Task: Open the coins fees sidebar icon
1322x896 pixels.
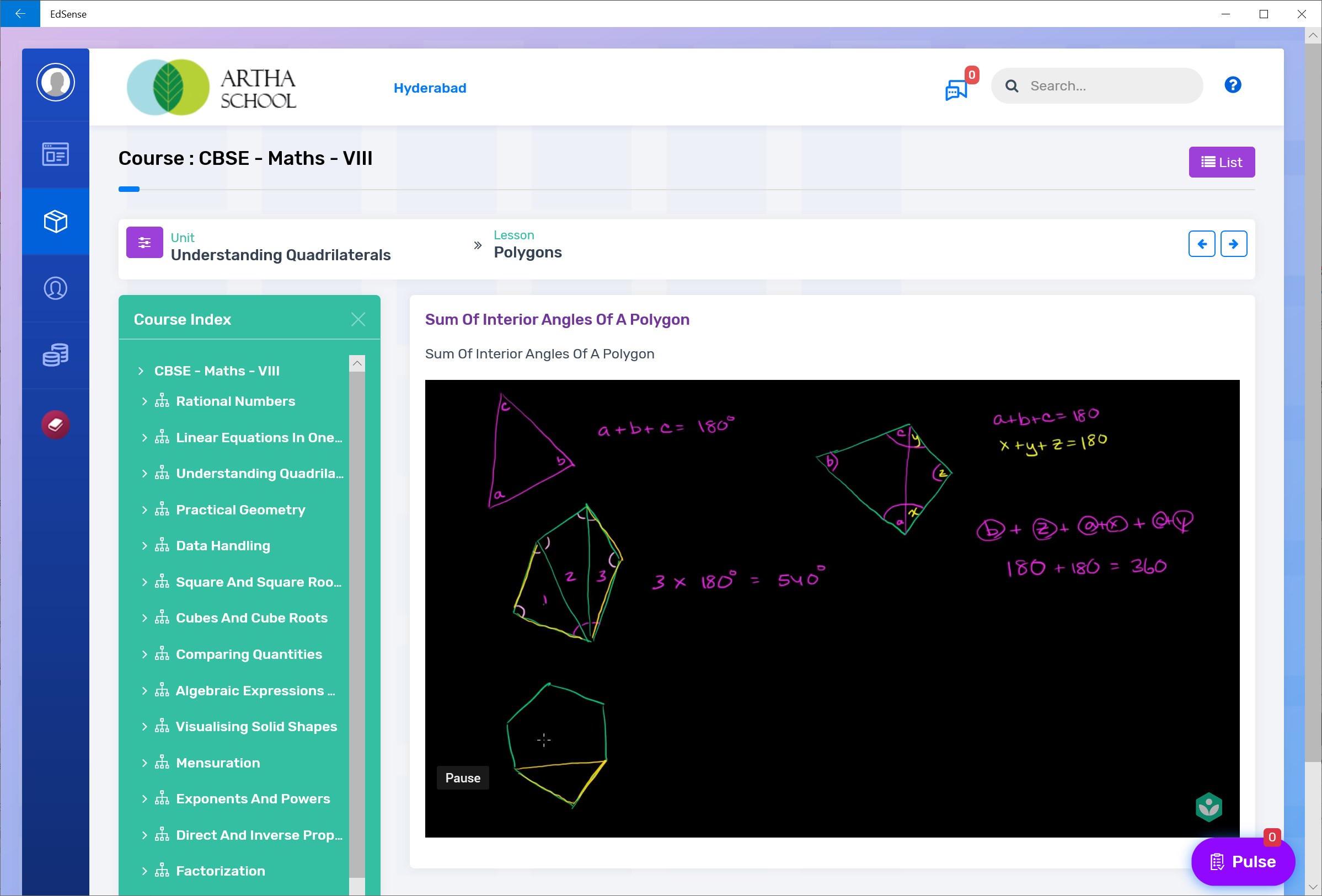Action: [55, 355]
